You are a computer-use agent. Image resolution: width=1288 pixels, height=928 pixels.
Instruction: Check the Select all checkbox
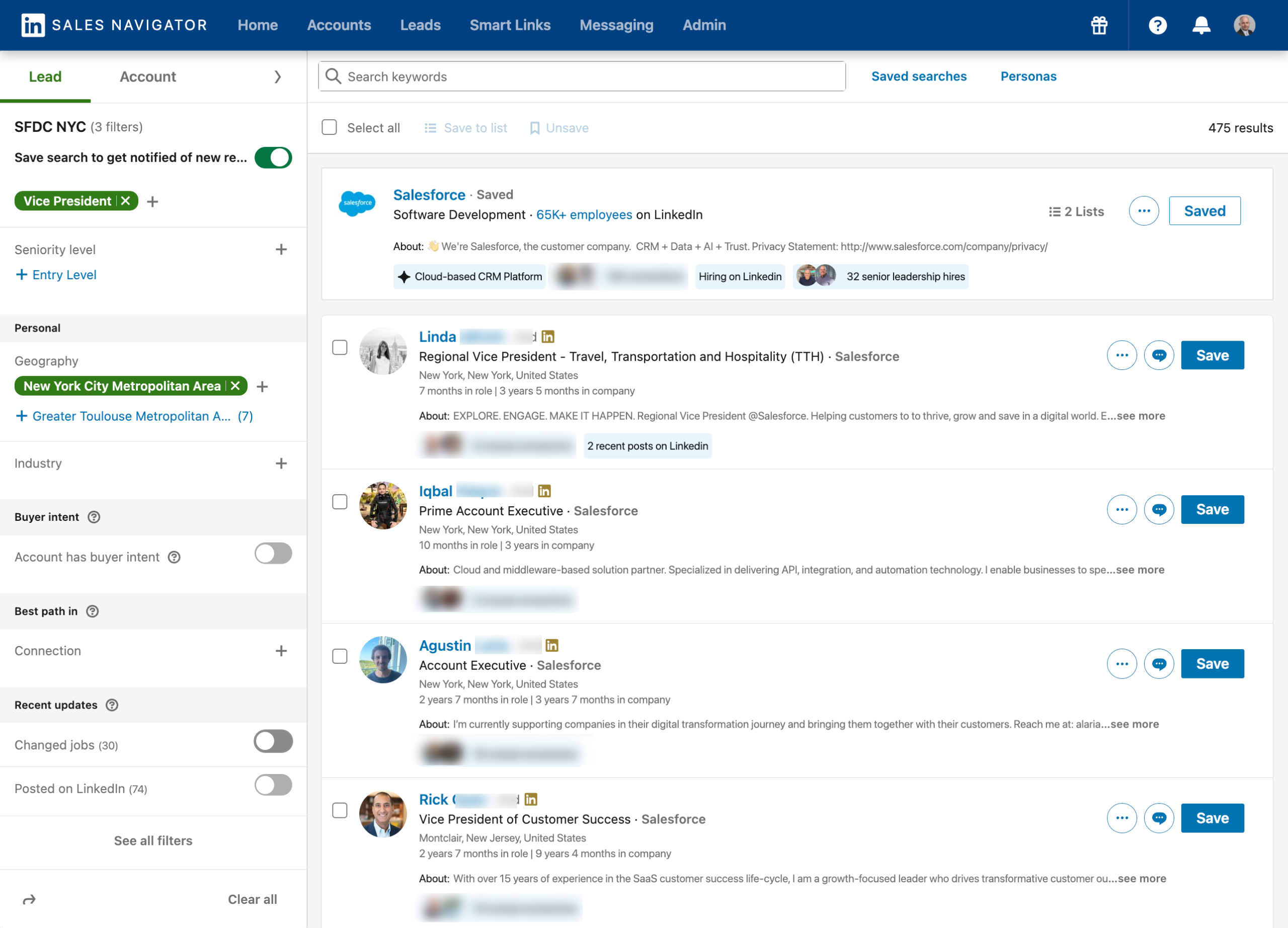330,127
